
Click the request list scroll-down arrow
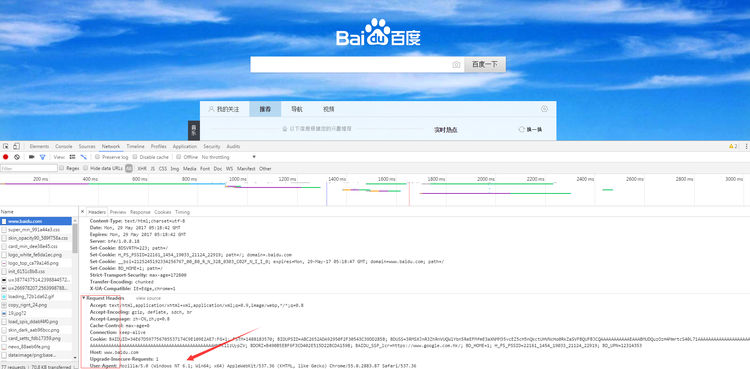click(x=75, y=358)
